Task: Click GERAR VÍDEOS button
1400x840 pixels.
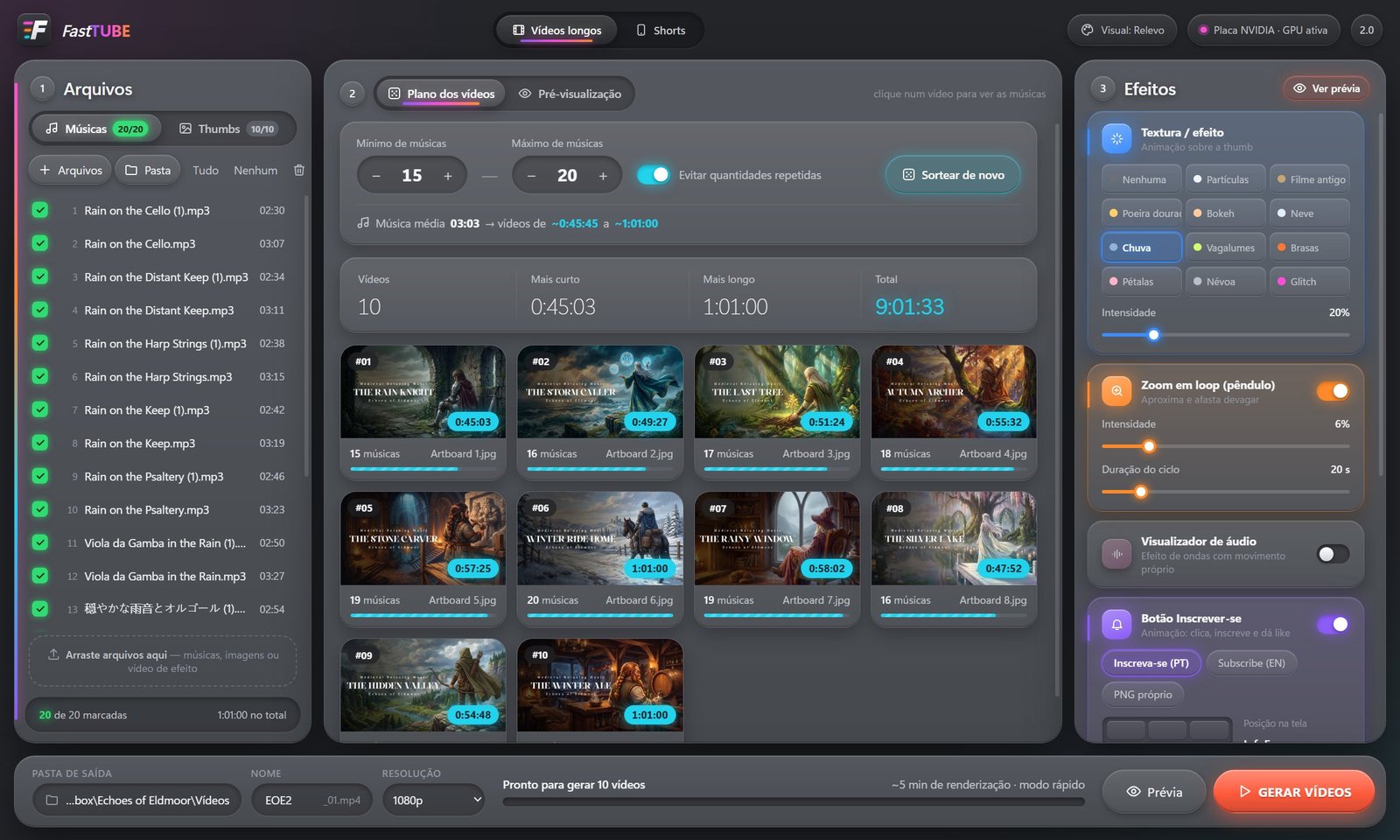Action: pyautogui.click(x=1294, y=792)
